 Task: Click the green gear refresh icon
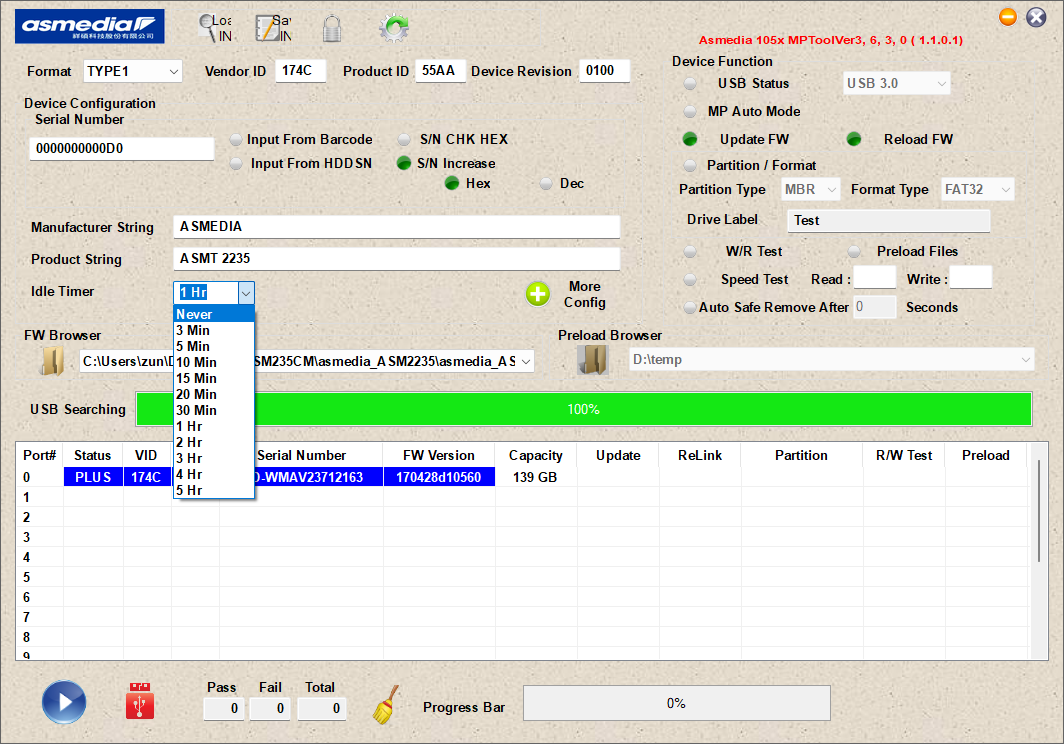393,28
